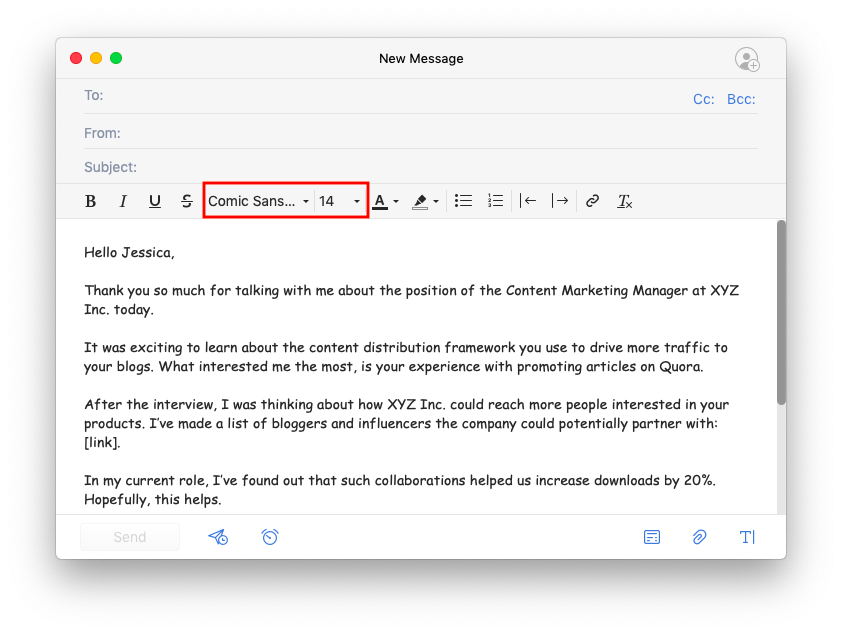Apply italic formatting
The width and height of the screenshot is (842, 633).
(x=123, y=200)
